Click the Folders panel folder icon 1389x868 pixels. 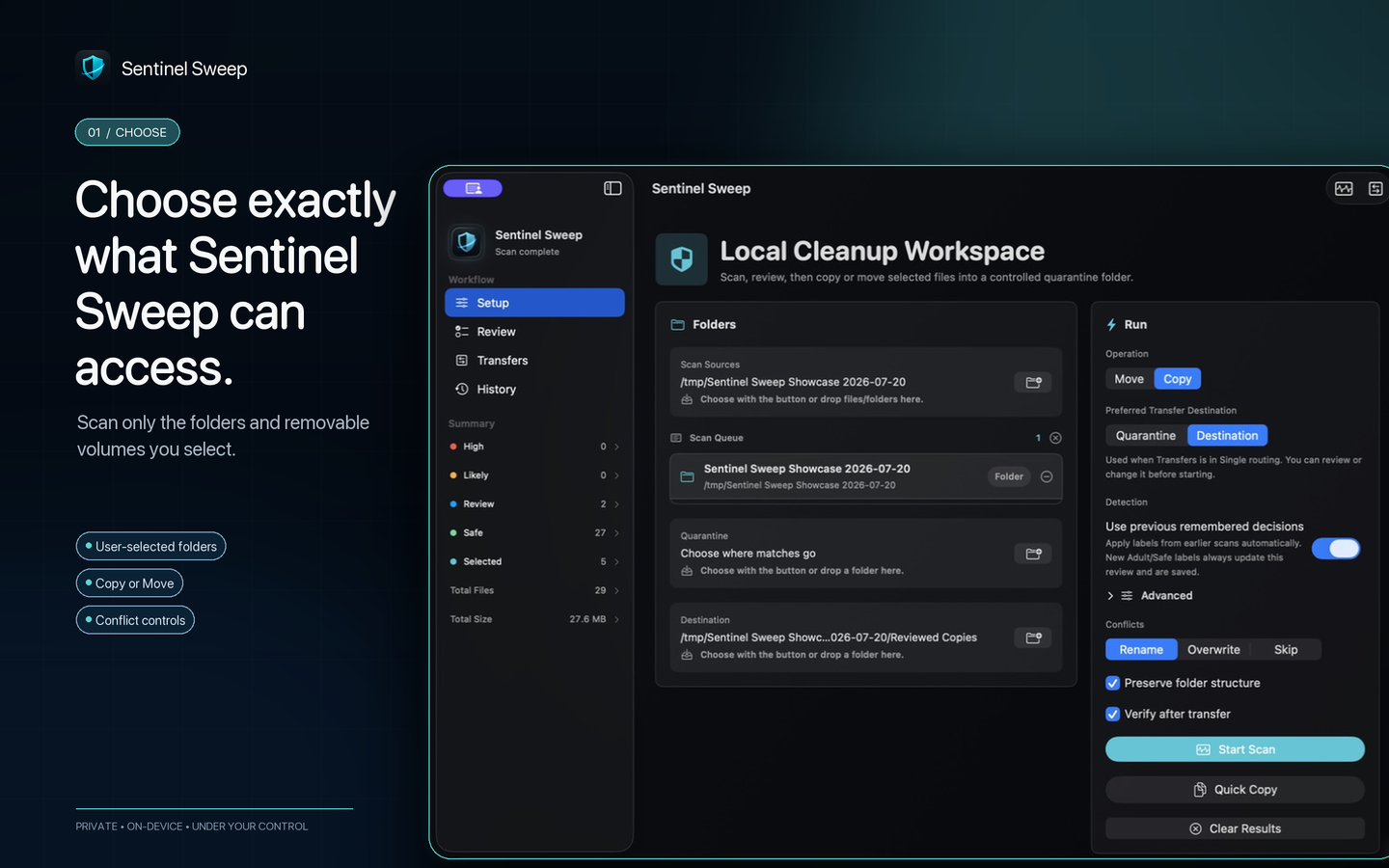(678, 325)
